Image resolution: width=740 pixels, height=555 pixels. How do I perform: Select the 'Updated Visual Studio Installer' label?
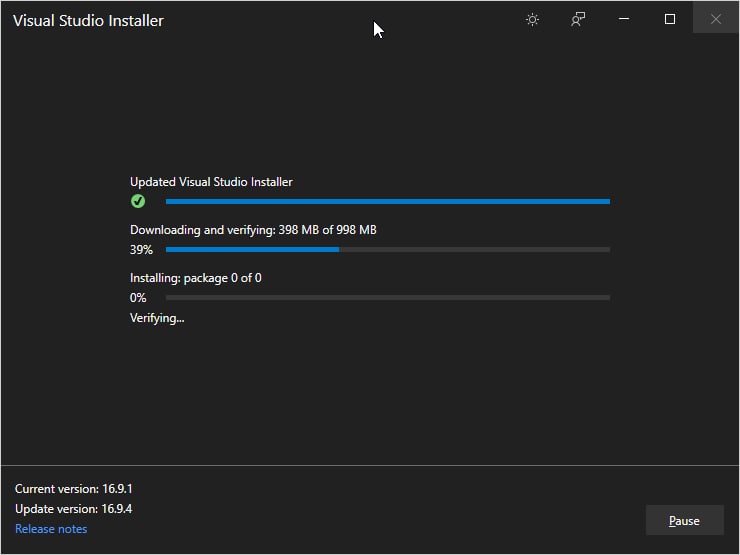(x=211, y=182)
